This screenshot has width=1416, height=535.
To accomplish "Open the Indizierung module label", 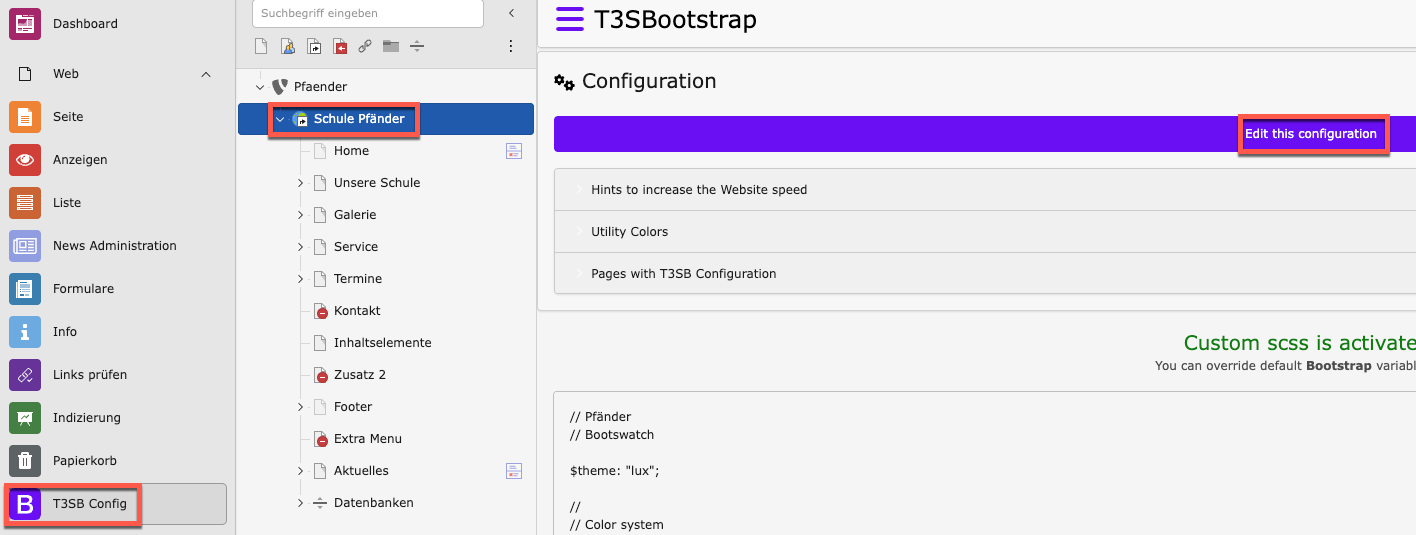I will click(x=87, y=418).
